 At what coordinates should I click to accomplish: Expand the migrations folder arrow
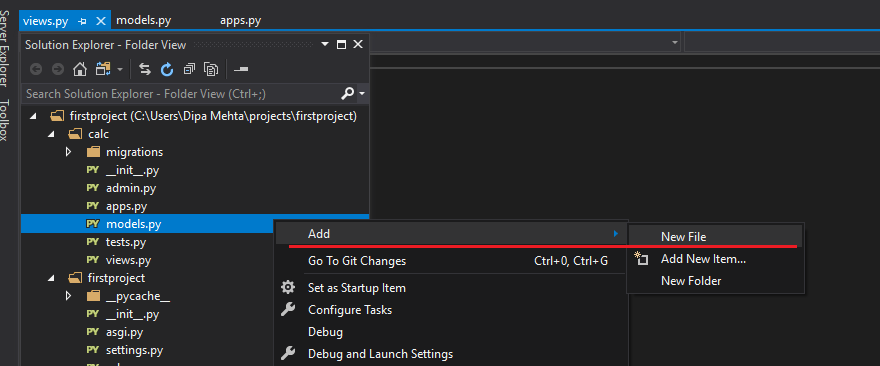coord(68,152)
